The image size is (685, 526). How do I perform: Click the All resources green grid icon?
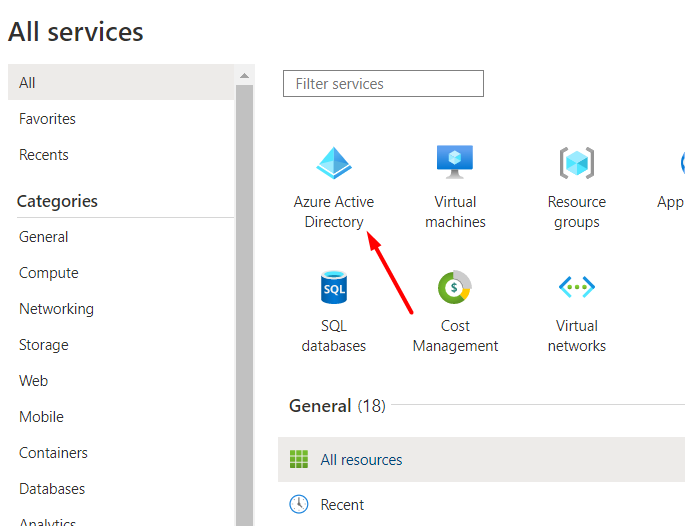click(299, 459)
